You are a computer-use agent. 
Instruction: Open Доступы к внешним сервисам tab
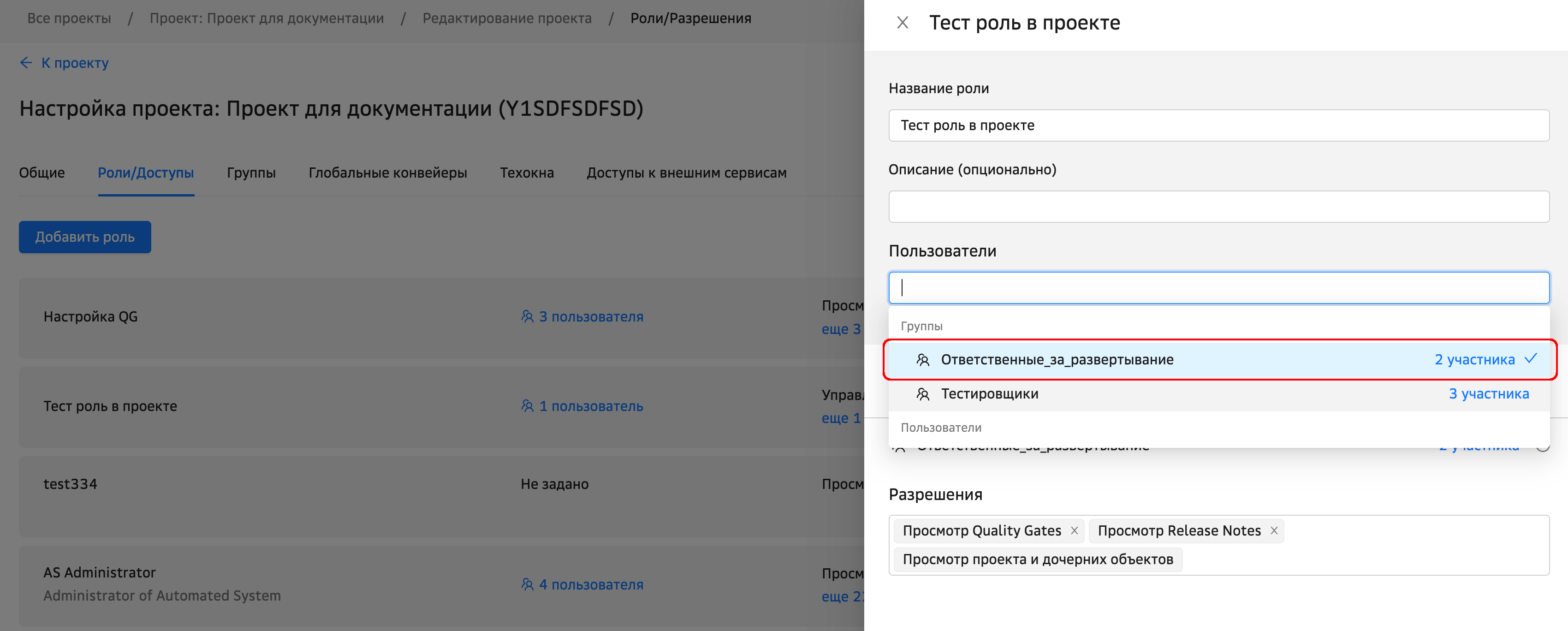pyautogui.click(x=686, y=173)
